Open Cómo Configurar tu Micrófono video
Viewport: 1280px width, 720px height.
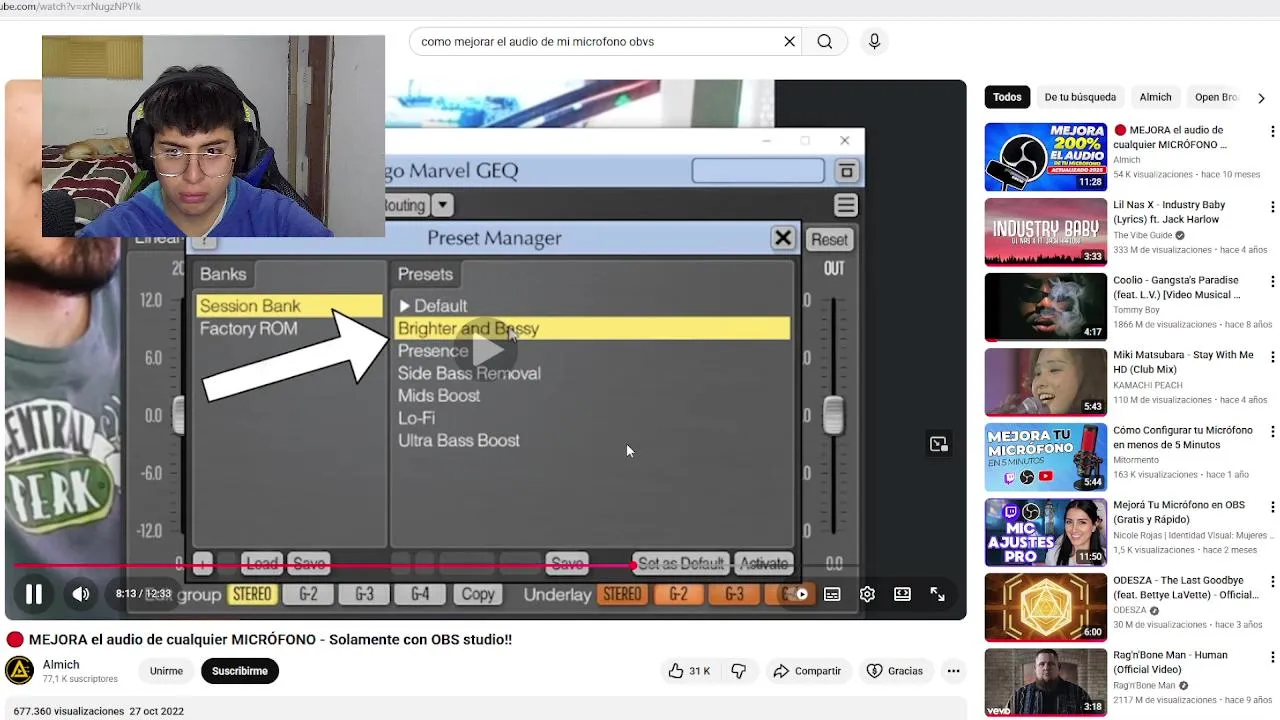[x=1045, y=457]
